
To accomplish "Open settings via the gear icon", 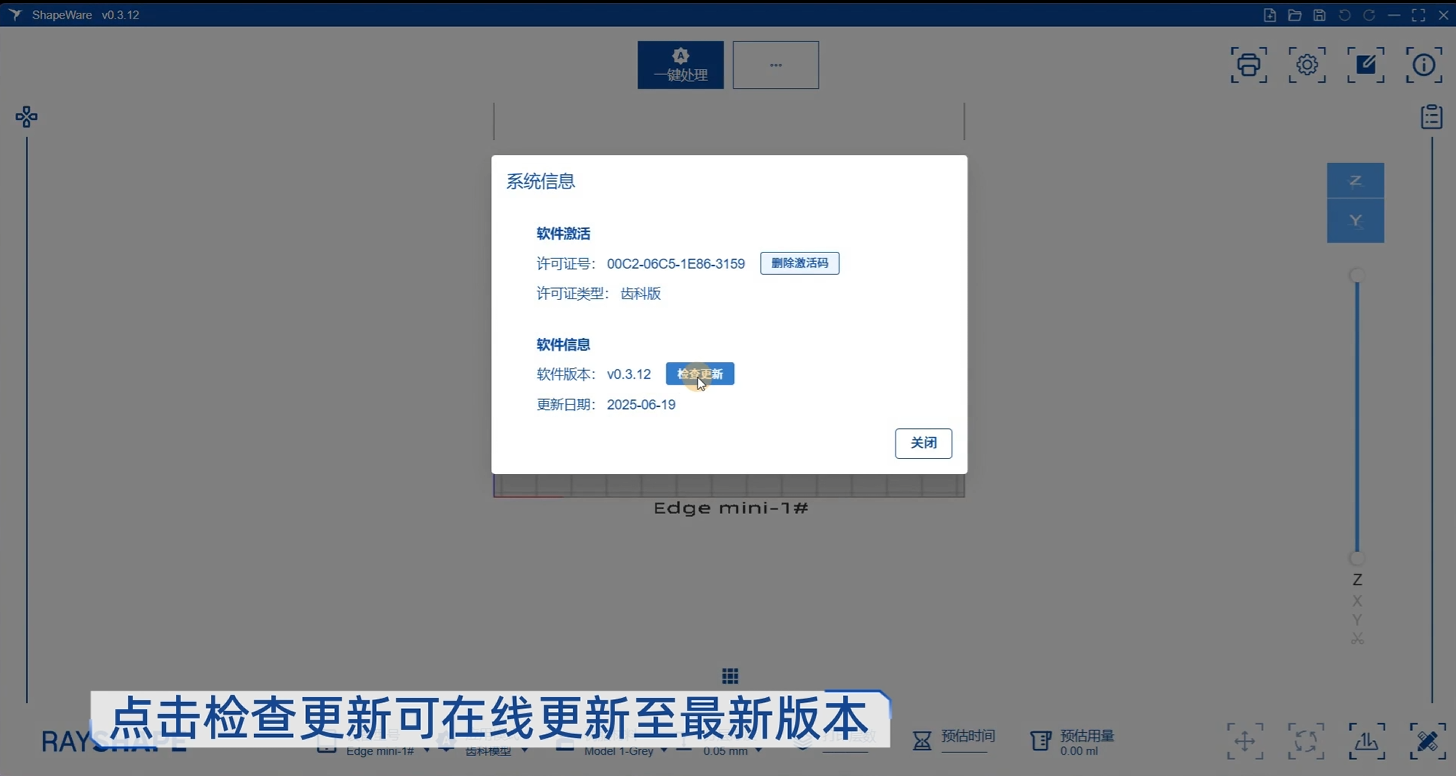I will pos(1307,65).
